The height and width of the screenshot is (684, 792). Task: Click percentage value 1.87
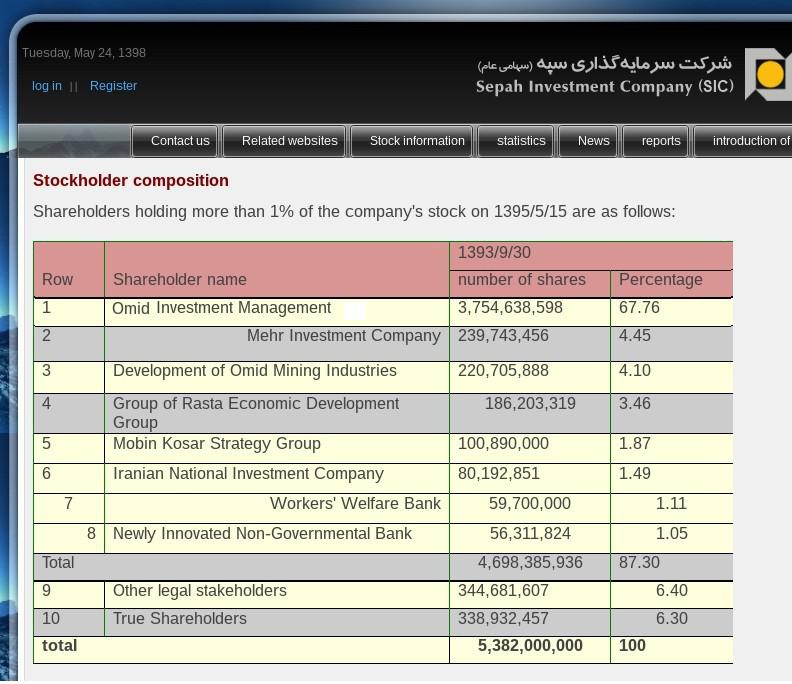pos(635,443)
